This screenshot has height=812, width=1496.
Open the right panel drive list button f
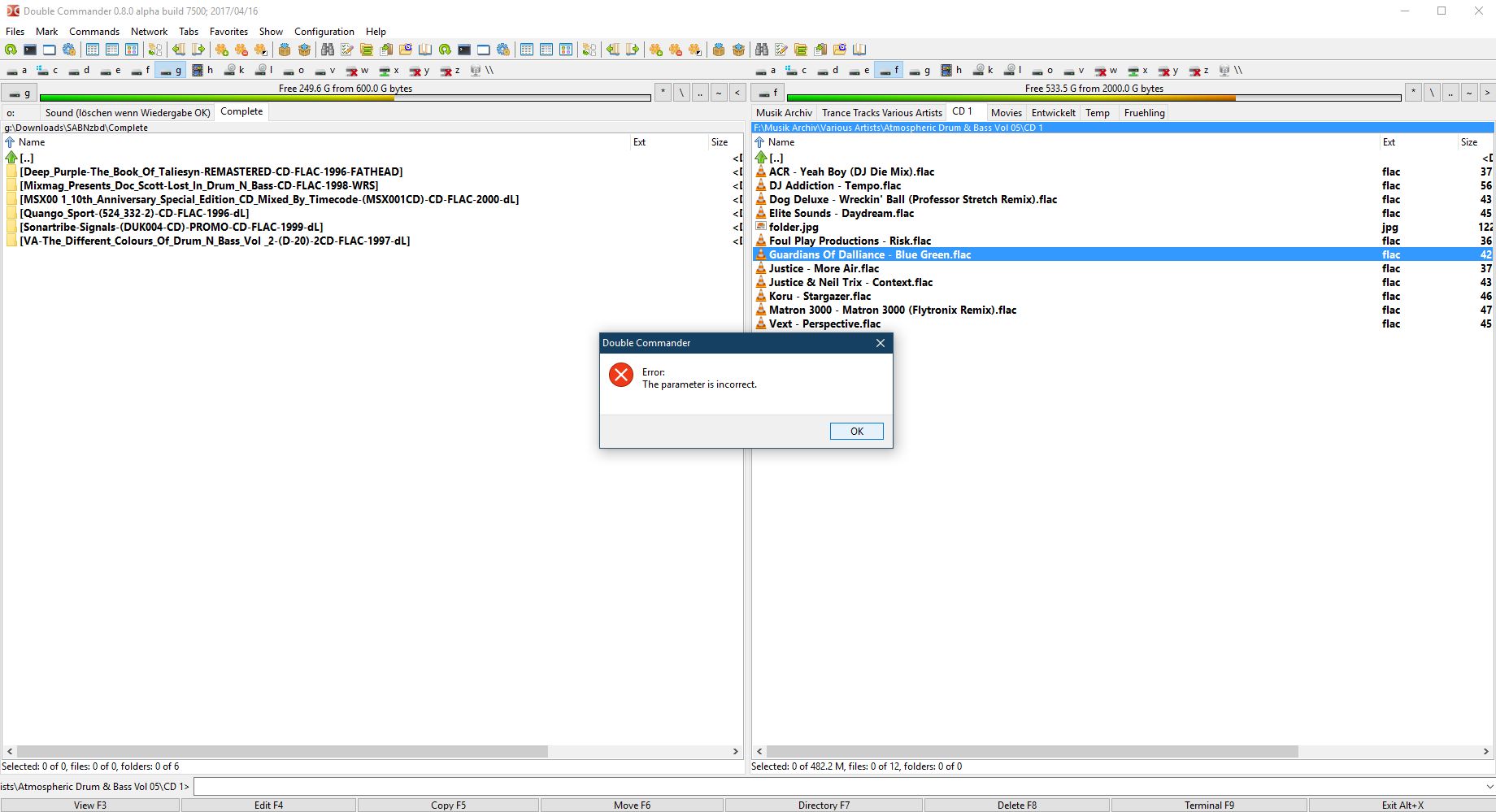pyautogui.click(x=768, y=93)
